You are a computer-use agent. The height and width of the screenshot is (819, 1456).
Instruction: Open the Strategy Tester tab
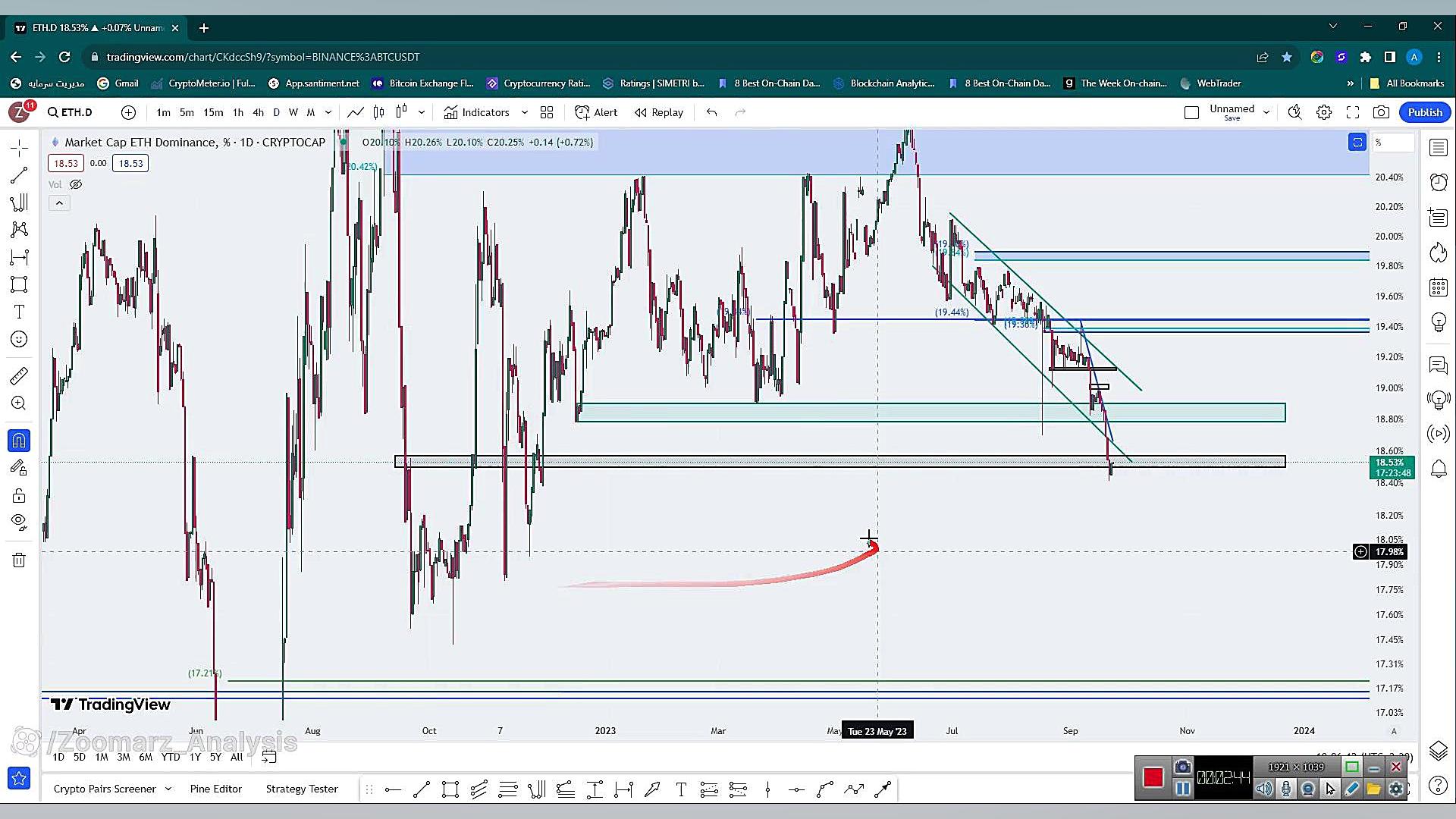(x=302, y=789)
